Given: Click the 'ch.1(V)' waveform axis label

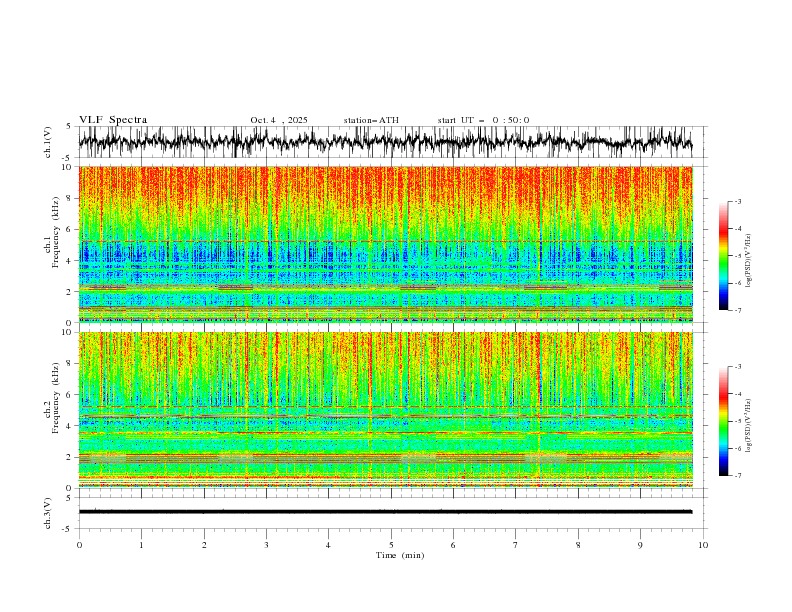Looking at the screenshot, I should [x=48, y=142].
